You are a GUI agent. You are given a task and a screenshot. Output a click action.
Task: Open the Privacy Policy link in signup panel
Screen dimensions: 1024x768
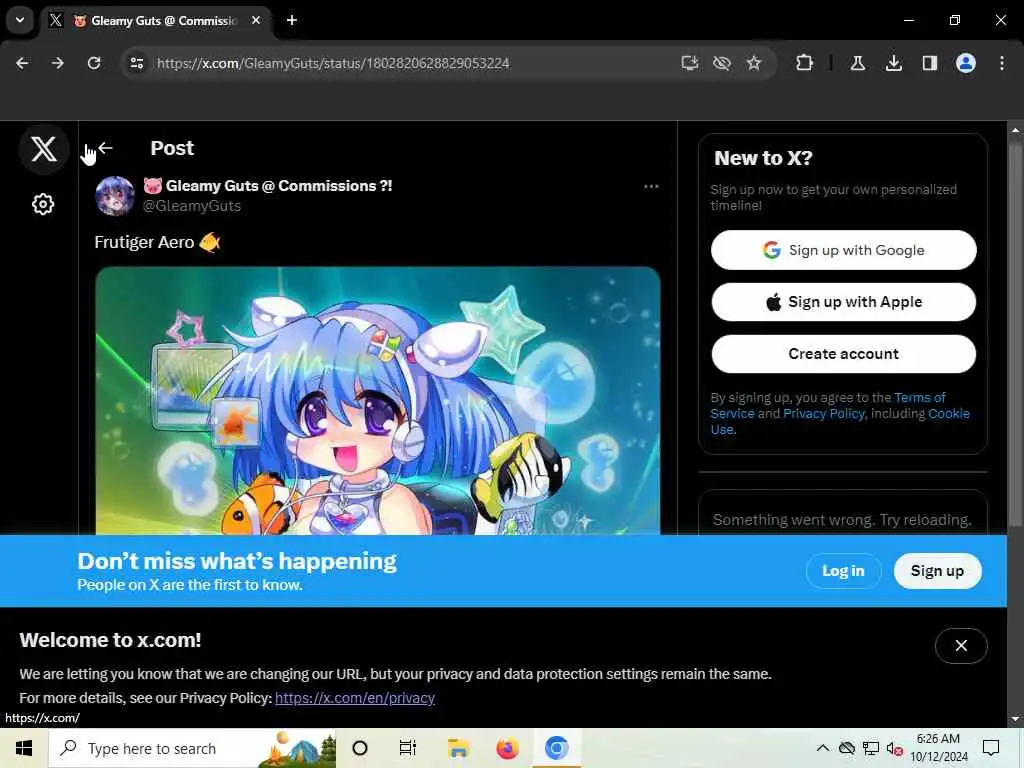[824, 413]
